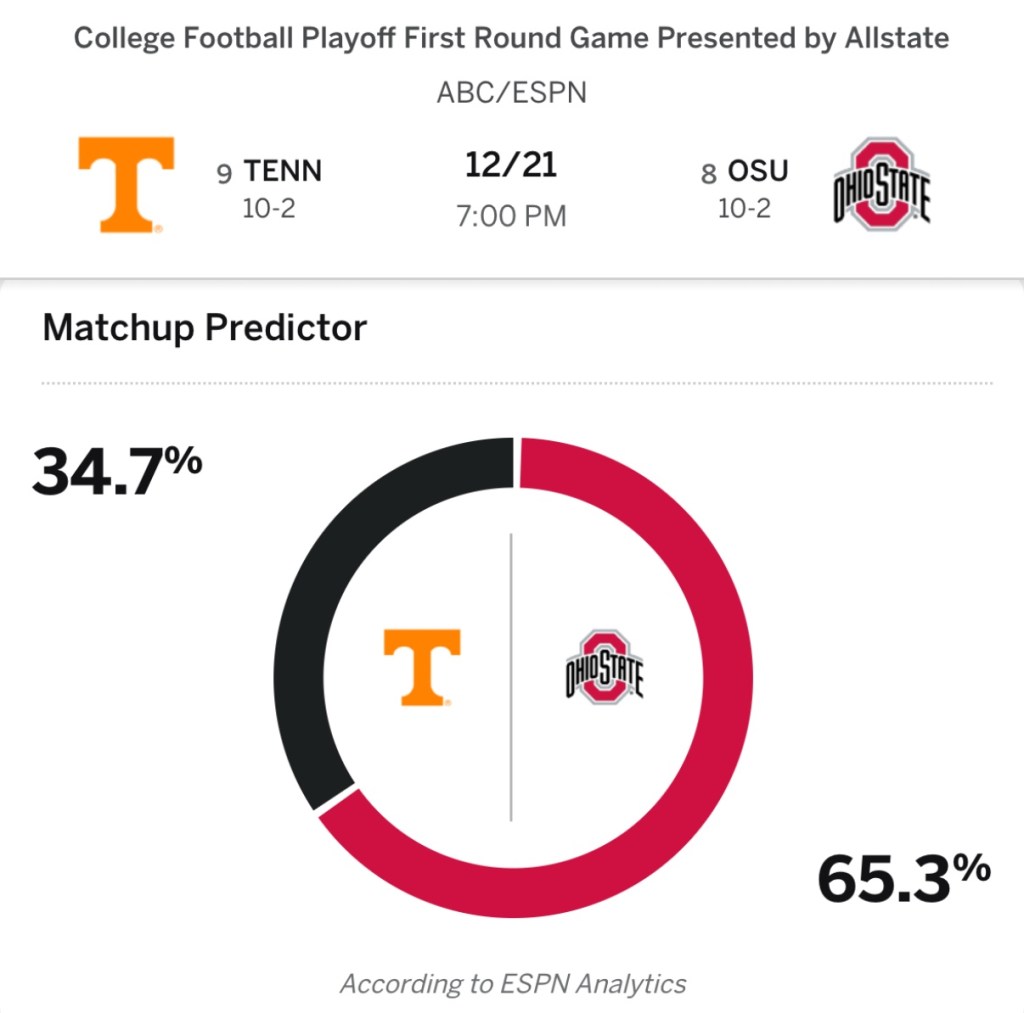Click the Ohio State logo in the game header
The image size is (1024, 1013).
coord(882,185)
